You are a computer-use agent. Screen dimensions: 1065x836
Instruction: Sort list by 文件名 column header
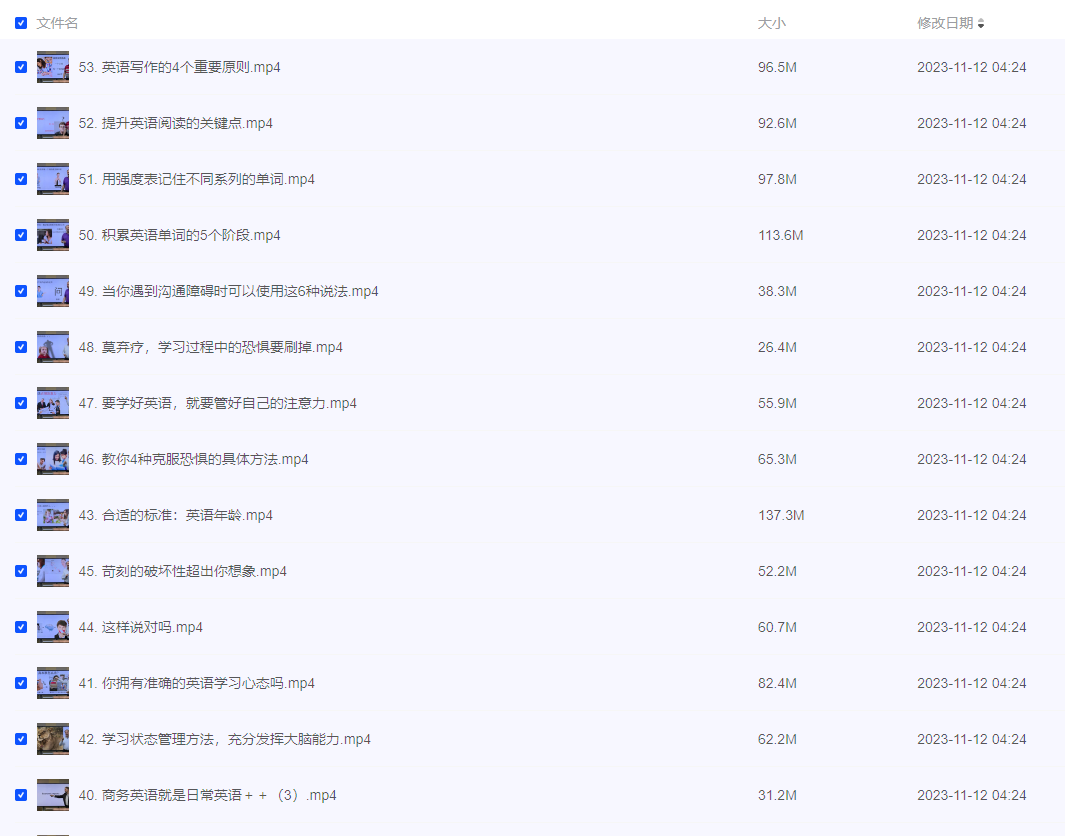[57, 23]
